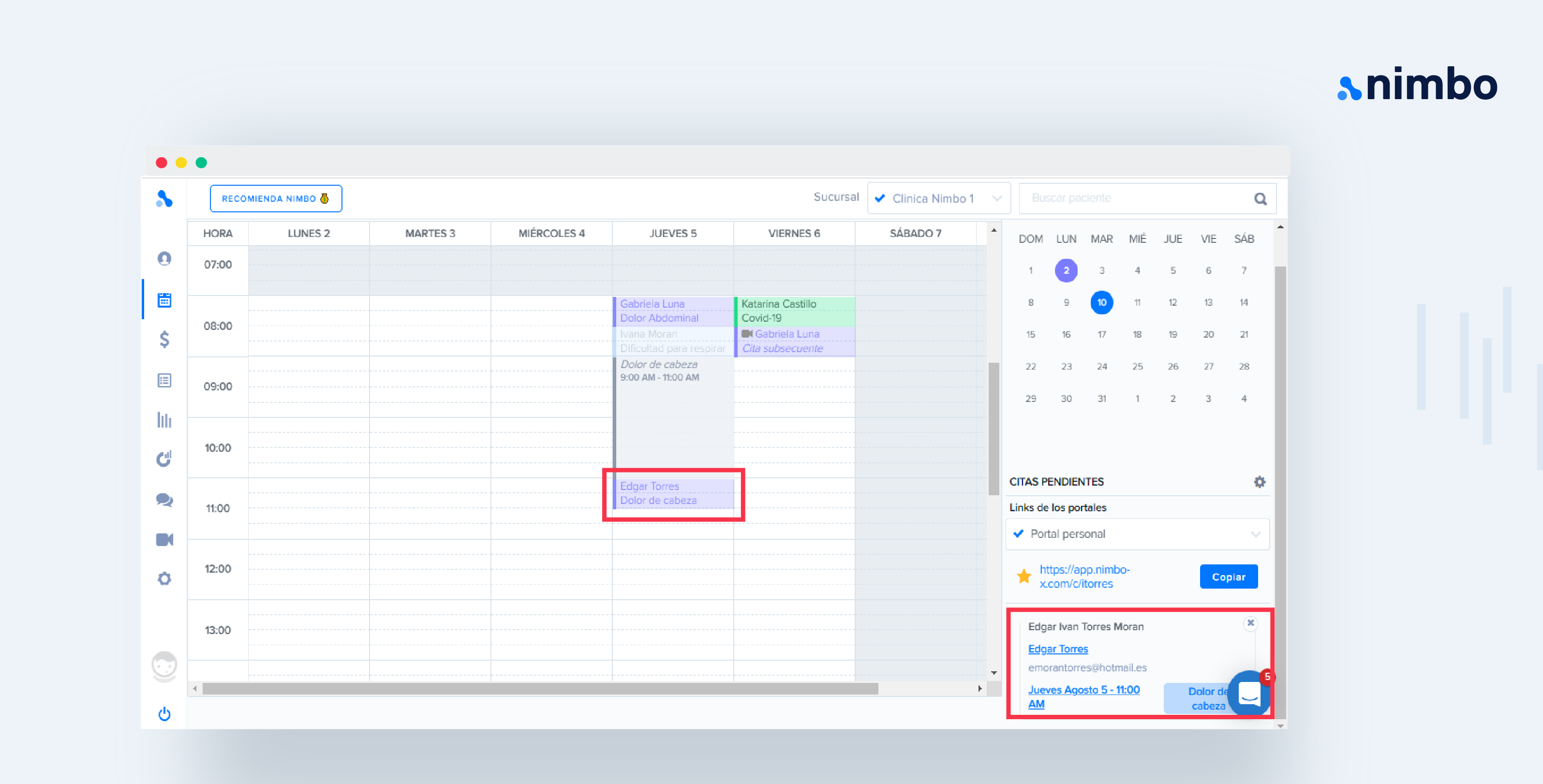Select day 25 in mini calendar
Screen dimensions: 1543x784
[x=1137, y=366]
